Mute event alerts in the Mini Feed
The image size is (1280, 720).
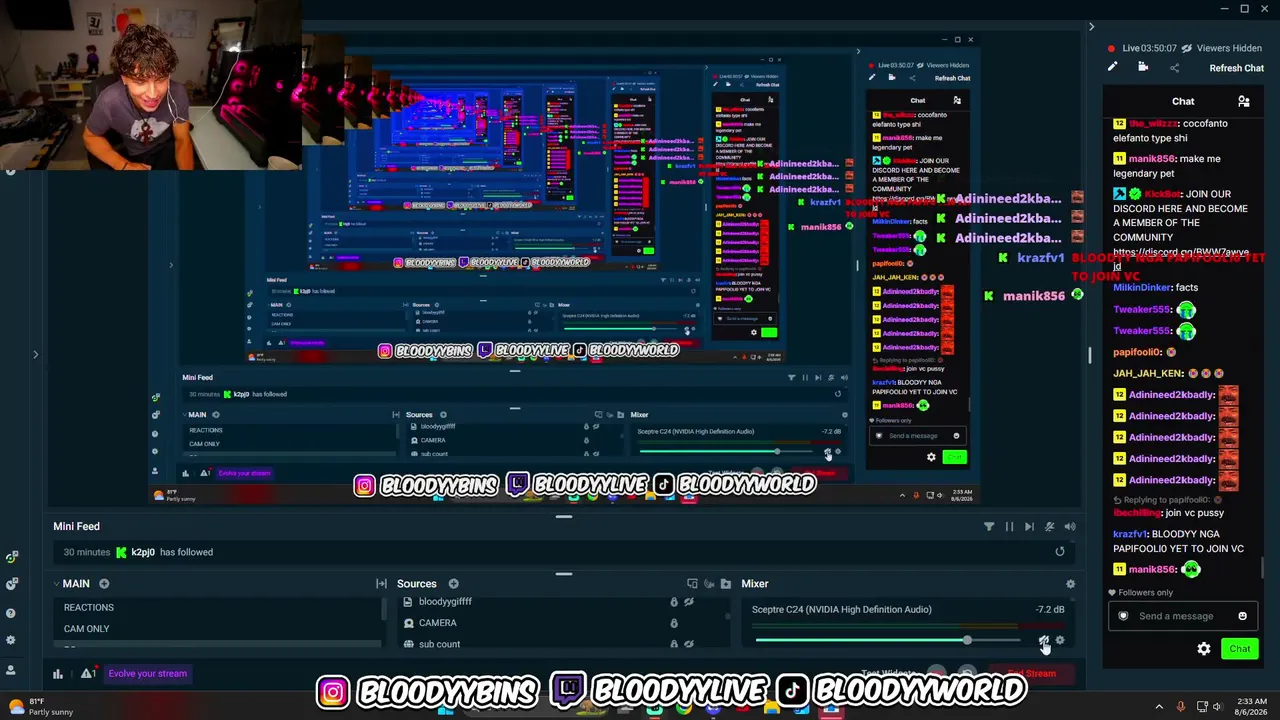(x=1049, y=526)
